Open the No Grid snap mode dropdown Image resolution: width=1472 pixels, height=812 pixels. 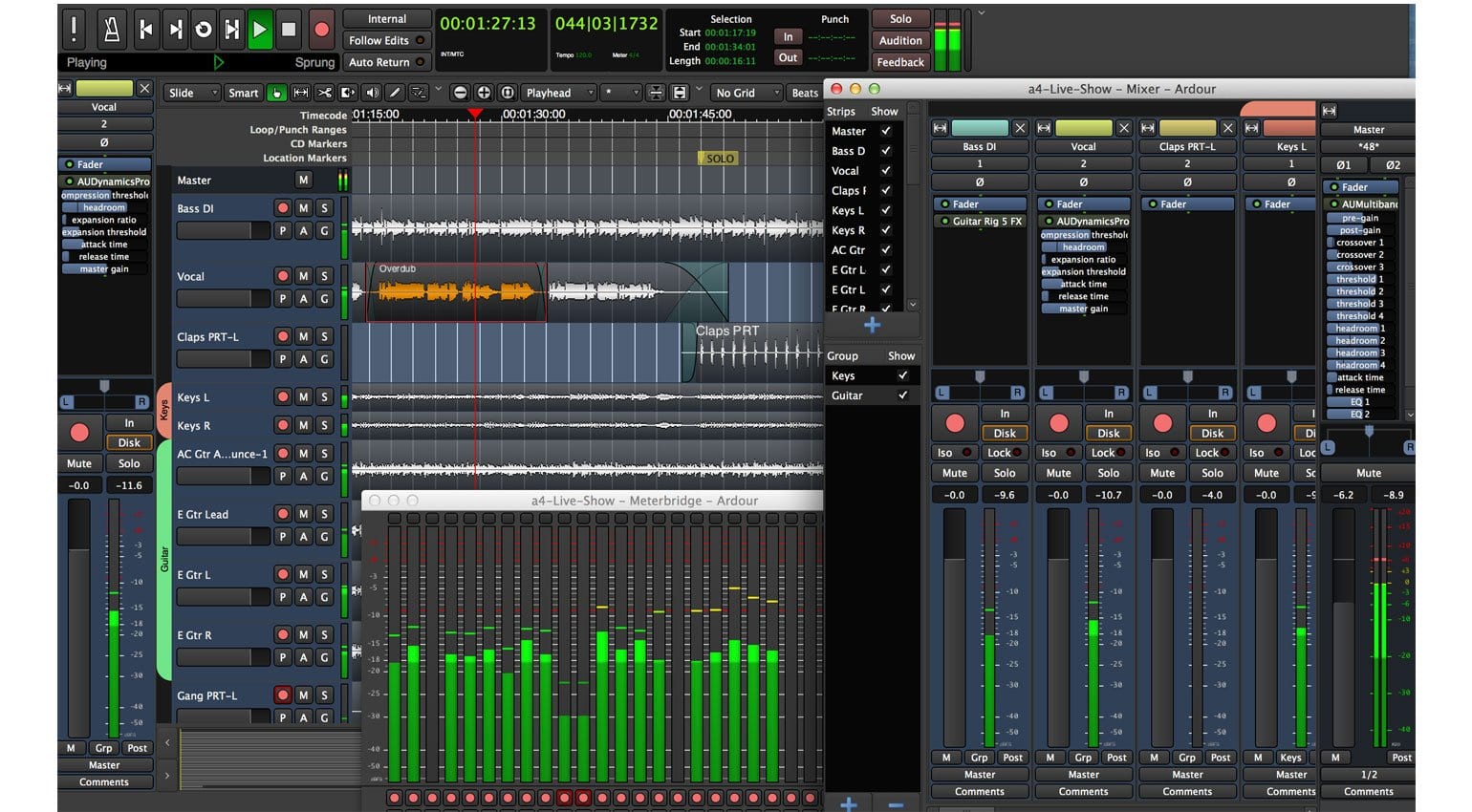tap(747, 93)
